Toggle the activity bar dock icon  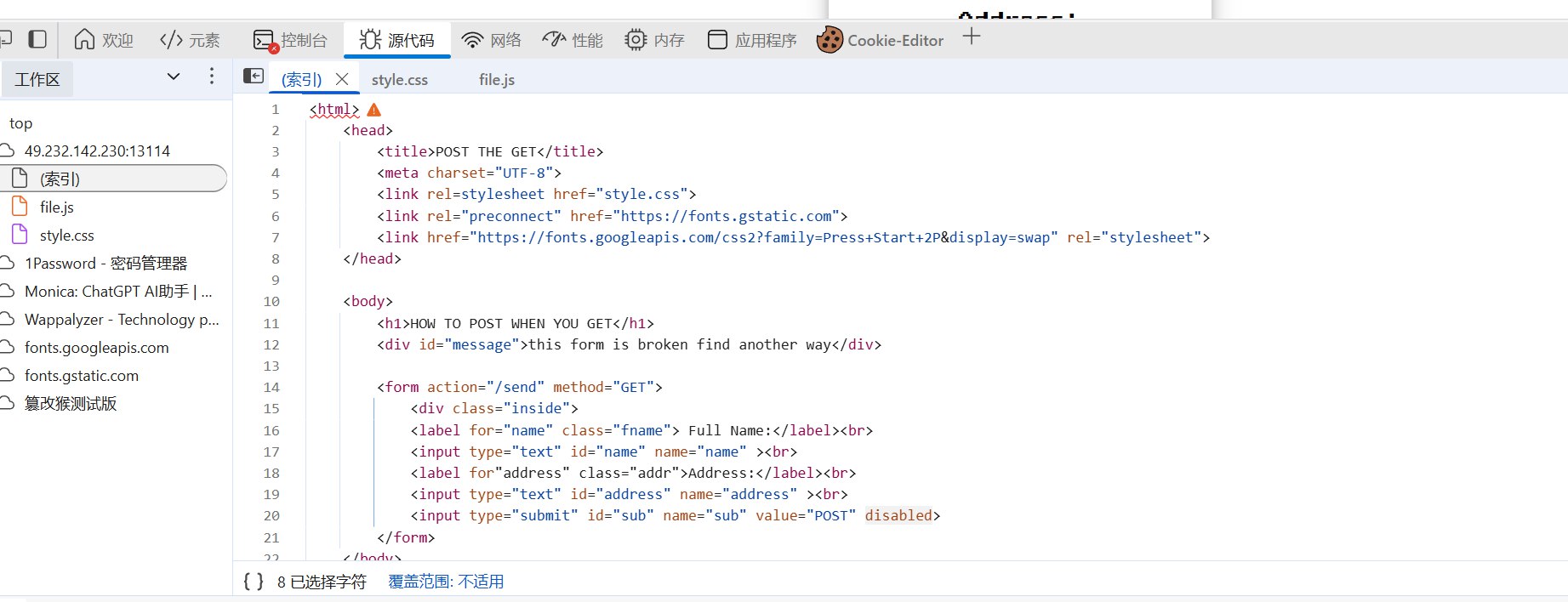pos(37,39)
